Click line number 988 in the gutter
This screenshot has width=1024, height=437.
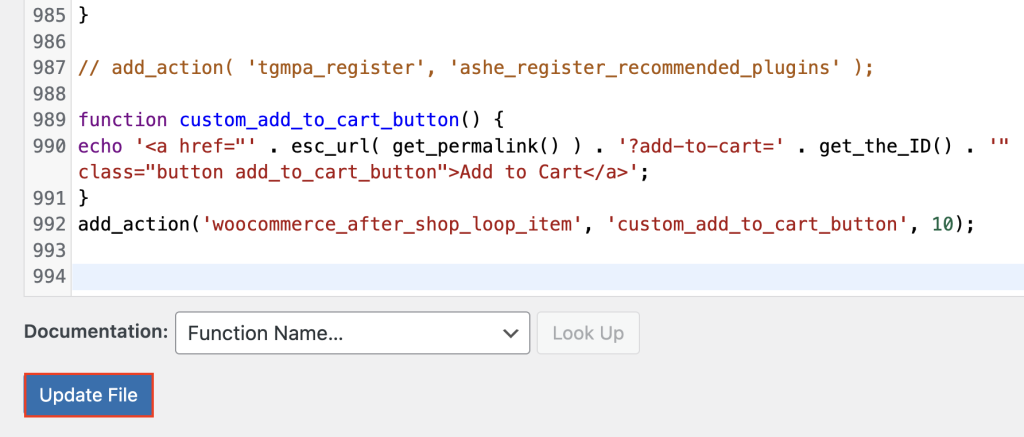tap(48, 94)
